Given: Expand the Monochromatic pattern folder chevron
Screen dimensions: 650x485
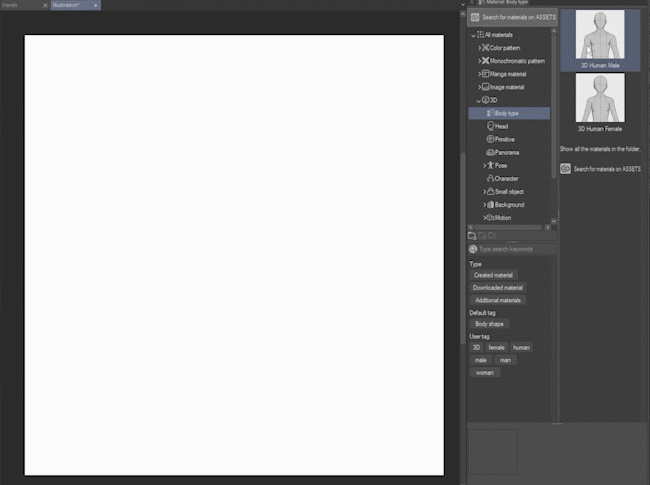Looking at the screenshot, I should point(479,61).
